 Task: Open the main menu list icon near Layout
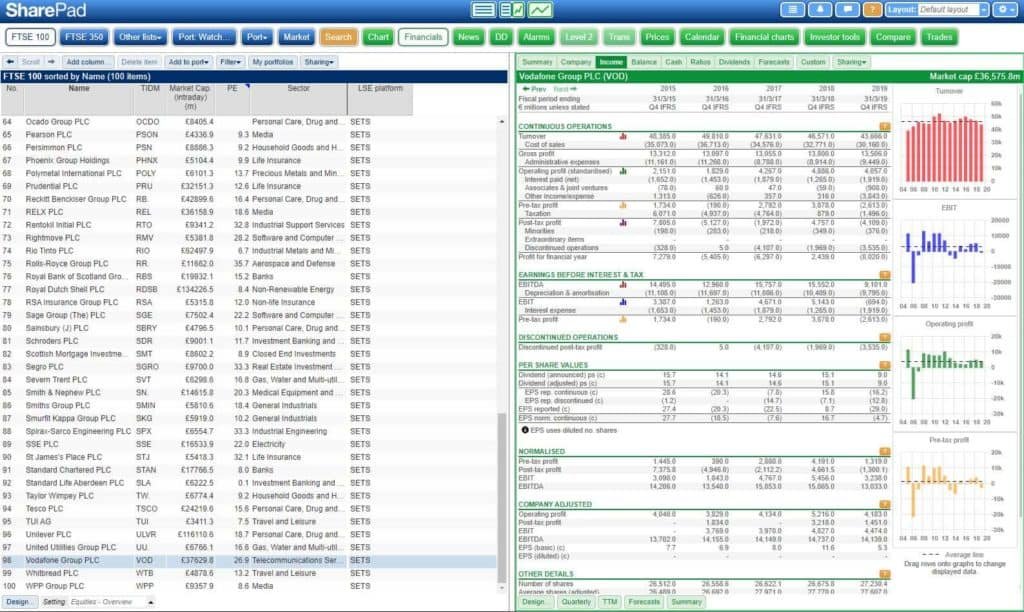[x=792, y=10]
